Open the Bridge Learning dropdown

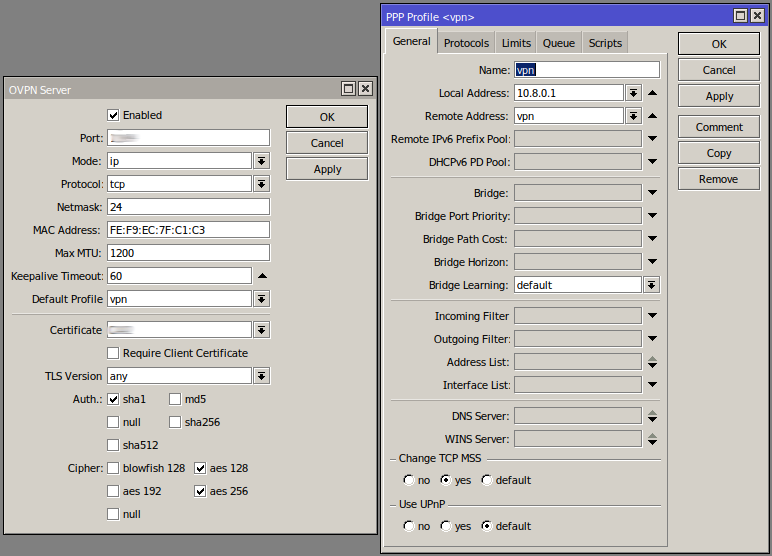[651, 285]
